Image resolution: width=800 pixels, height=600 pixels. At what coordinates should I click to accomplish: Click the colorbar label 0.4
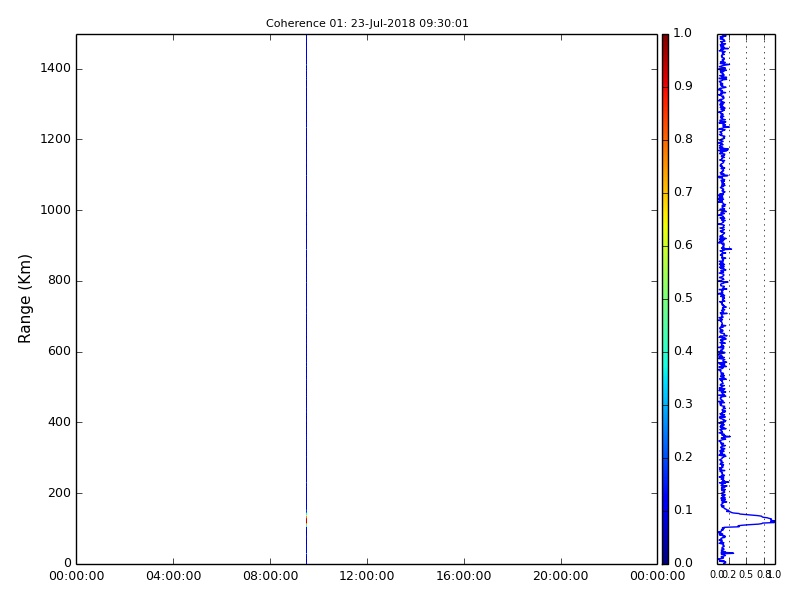coord(683,351)
